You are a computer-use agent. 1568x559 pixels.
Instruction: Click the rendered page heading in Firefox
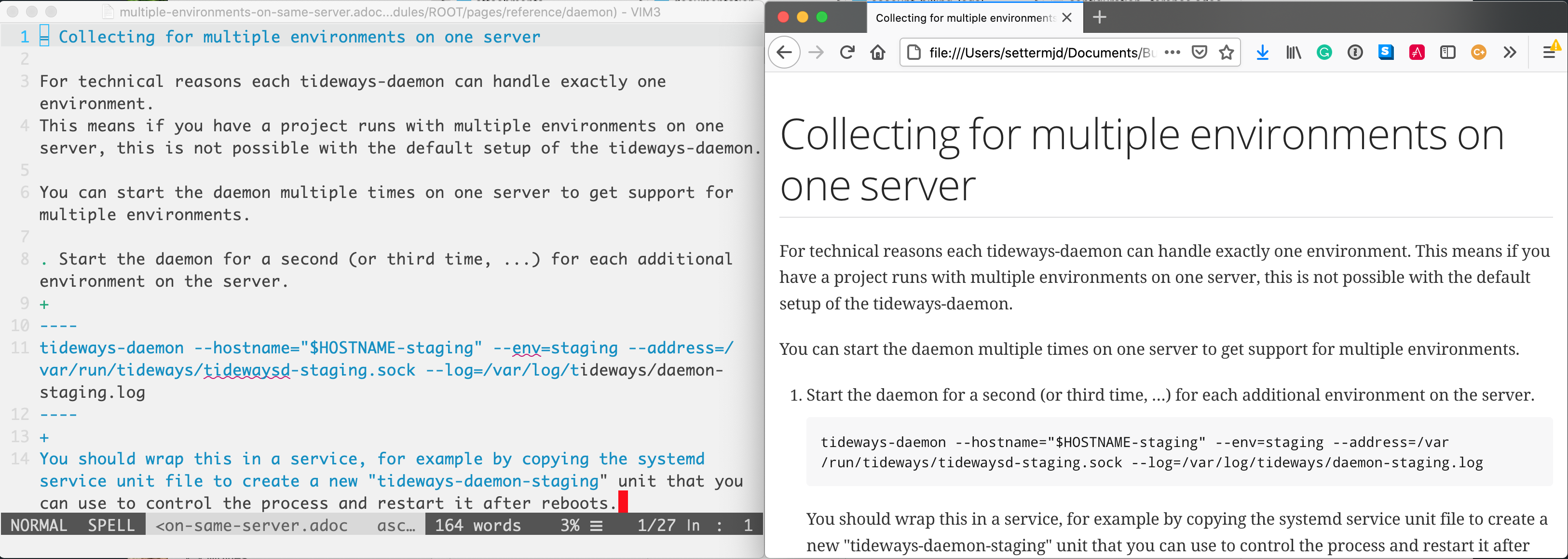1142,159
